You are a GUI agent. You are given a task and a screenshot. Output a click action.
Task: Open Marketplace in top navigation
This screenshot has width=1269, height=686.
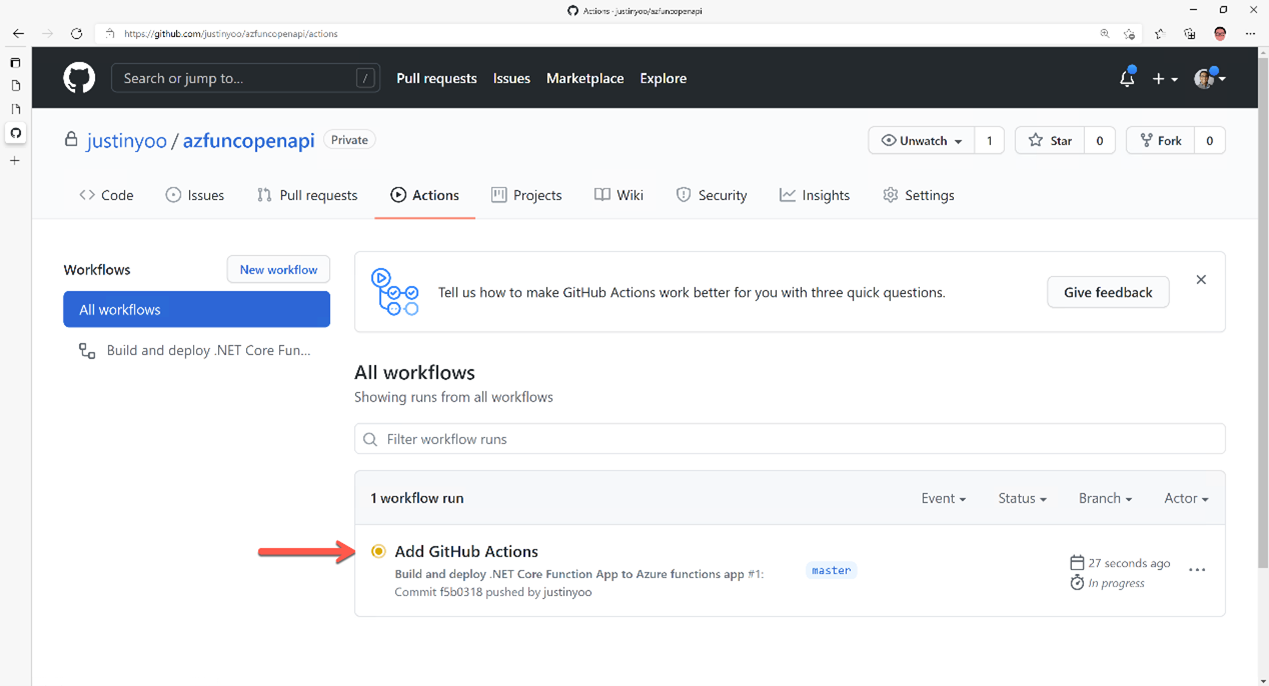tap(585, 78)
